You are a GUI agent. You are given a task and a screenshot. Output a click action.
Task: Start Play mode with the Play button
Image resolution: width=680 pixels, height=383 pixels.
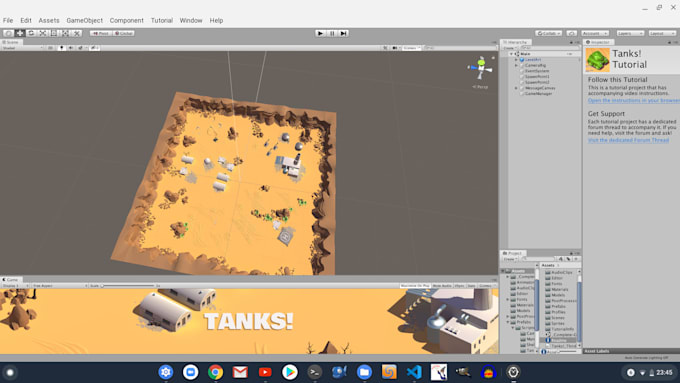[320, 33]
